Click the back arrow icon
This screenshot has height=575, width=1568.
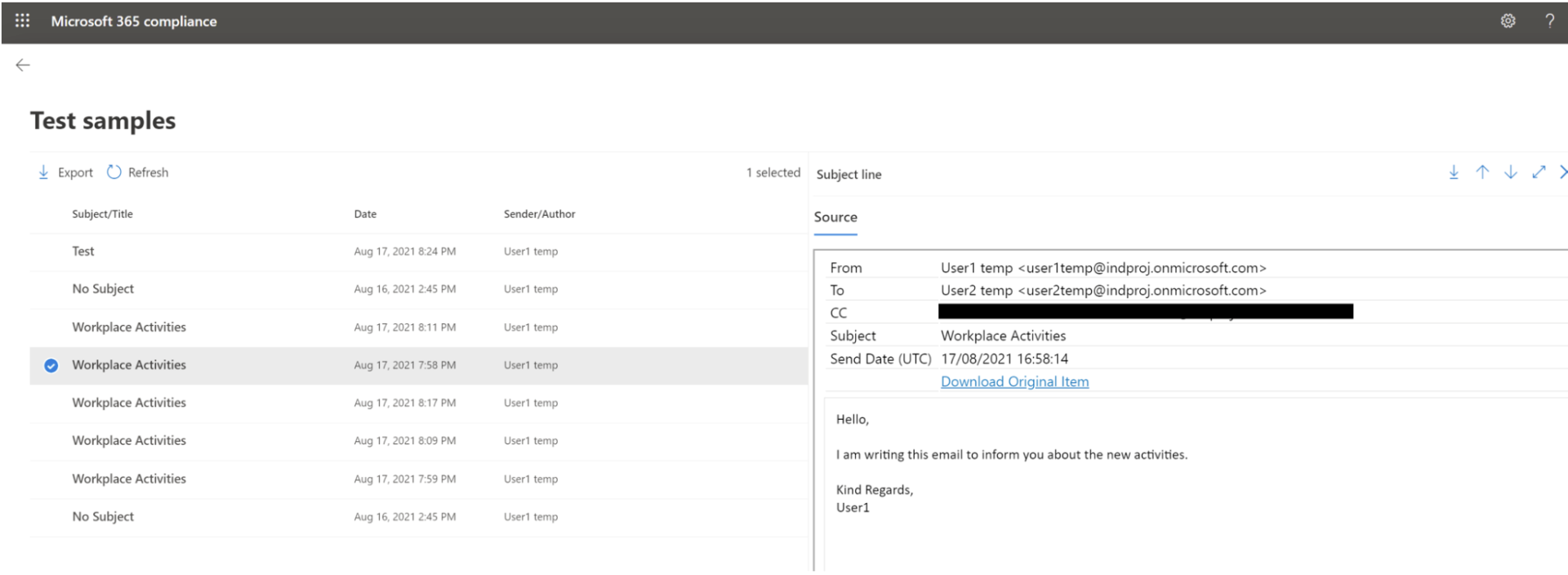pos(23,65)
